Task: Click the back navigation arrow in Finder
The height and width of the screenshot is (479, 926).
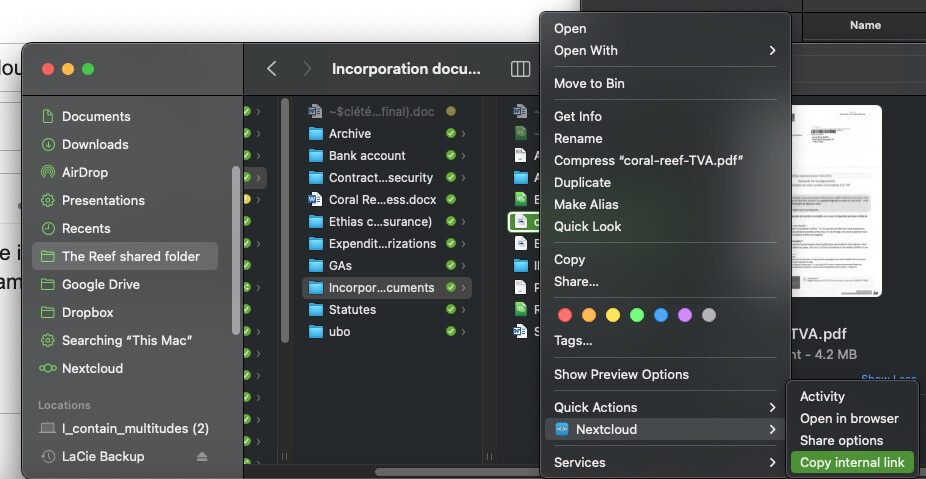Action: [272, 69]
